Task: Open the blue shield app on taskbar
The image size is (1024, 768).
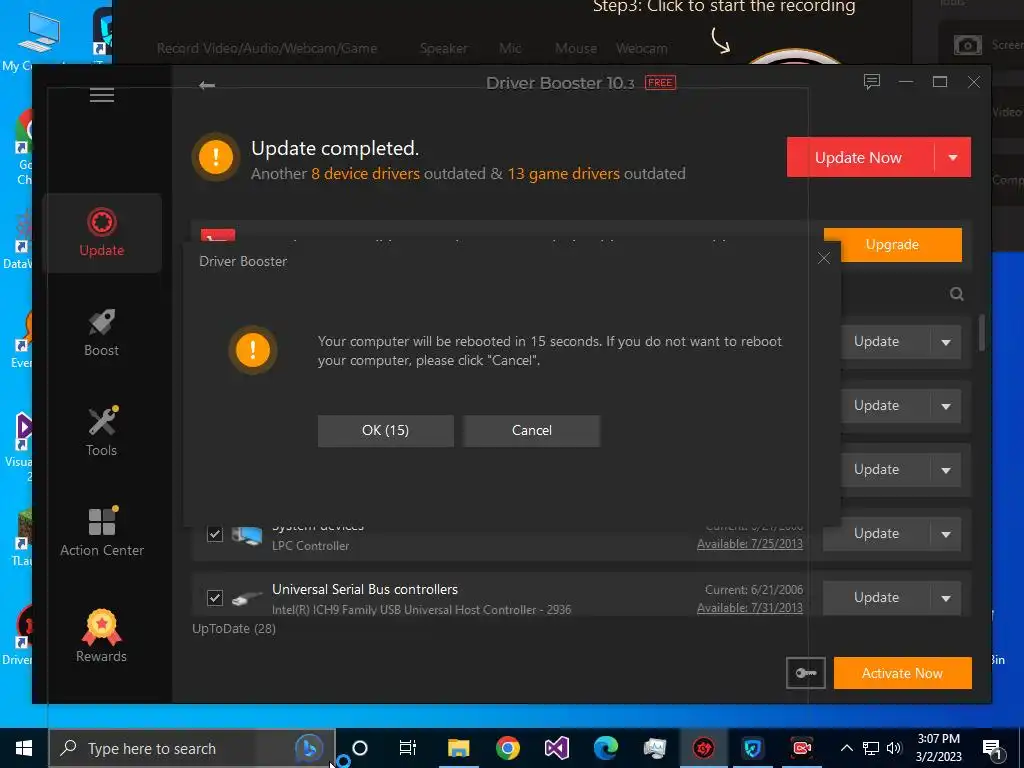Action: point(752,748)
